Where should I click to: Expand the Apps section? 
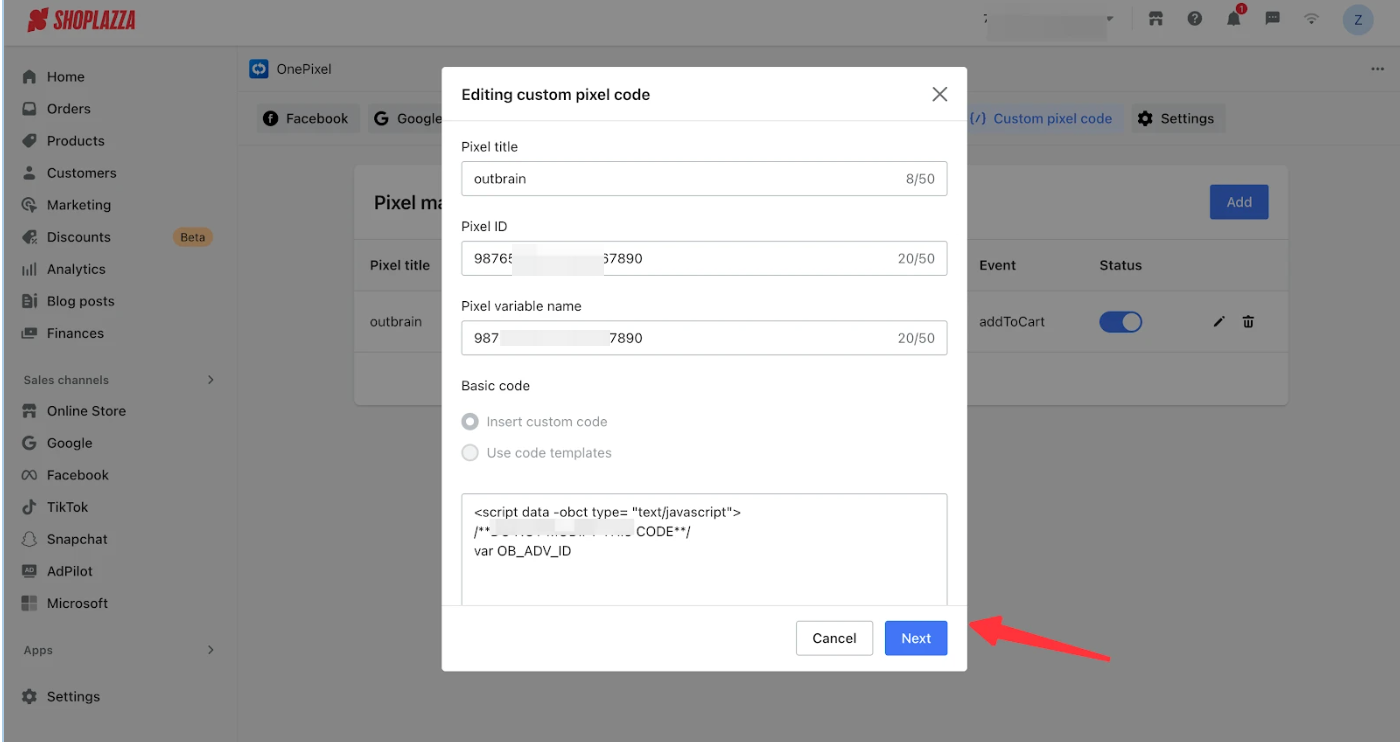[210, 650]
